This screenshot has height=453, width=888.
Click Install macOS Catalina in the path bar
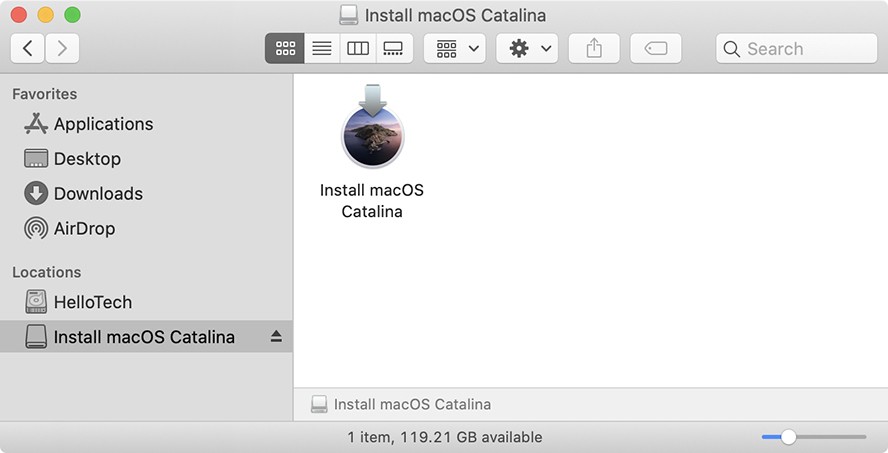pyautogui.click(x=401, y=404)
